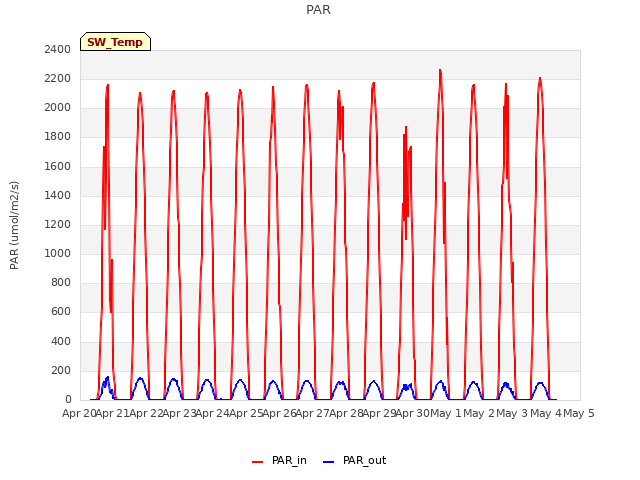This screenshot has width=640, height=480.
Task: Click the y-axis title PAR (umol/m2/s)
Action: (14, 225)
